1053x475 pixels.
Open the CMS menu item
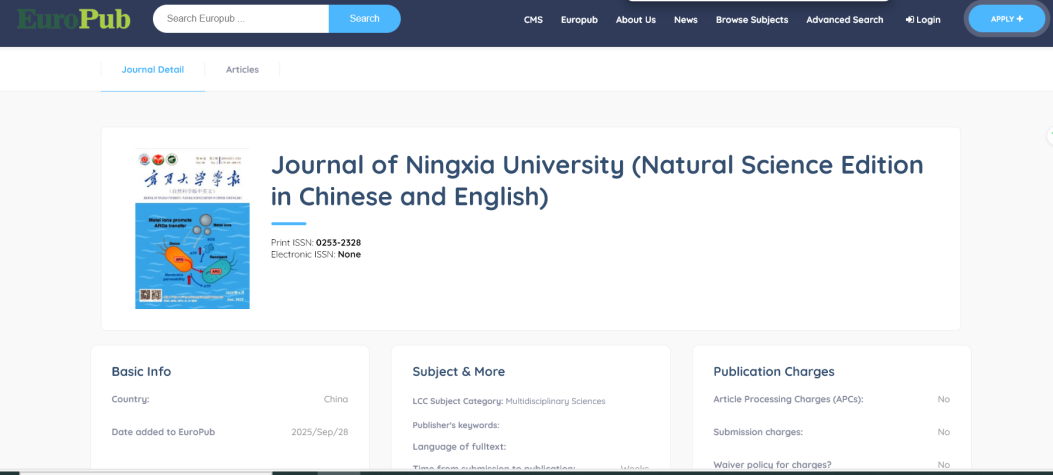pyautogui.click(x=533, y=20)
